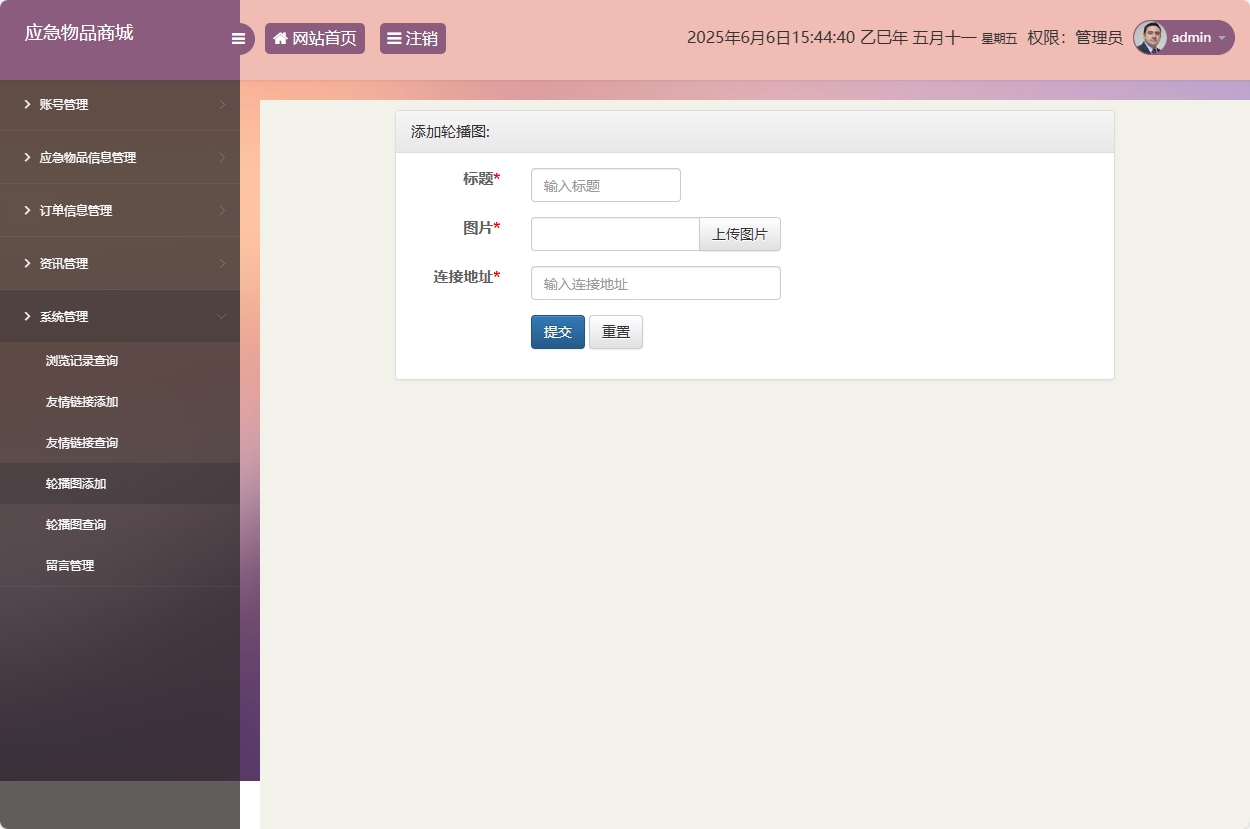Click the list icon beside 注销
Viewport: 1250px width, 829px height.
click(394, 38)
